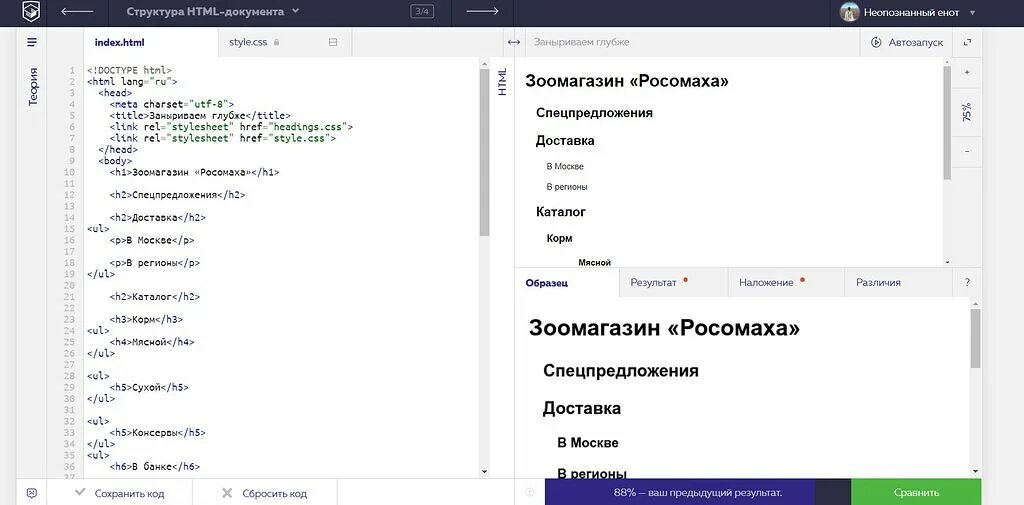
Task: Click code line <!DOCTYPE html>
Action: point(129,70)
